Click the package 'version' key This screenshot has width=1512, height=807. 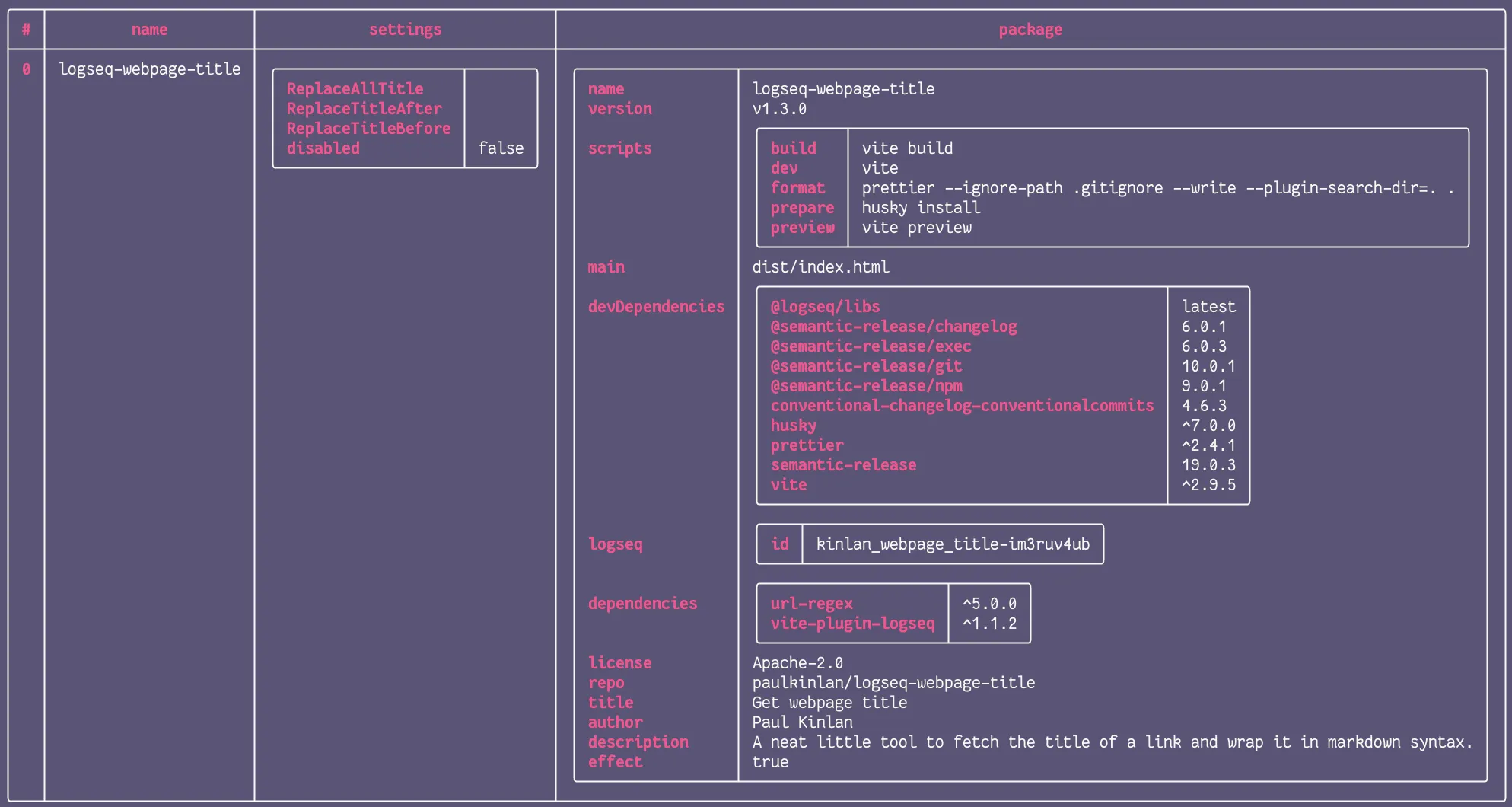(619, 109)
